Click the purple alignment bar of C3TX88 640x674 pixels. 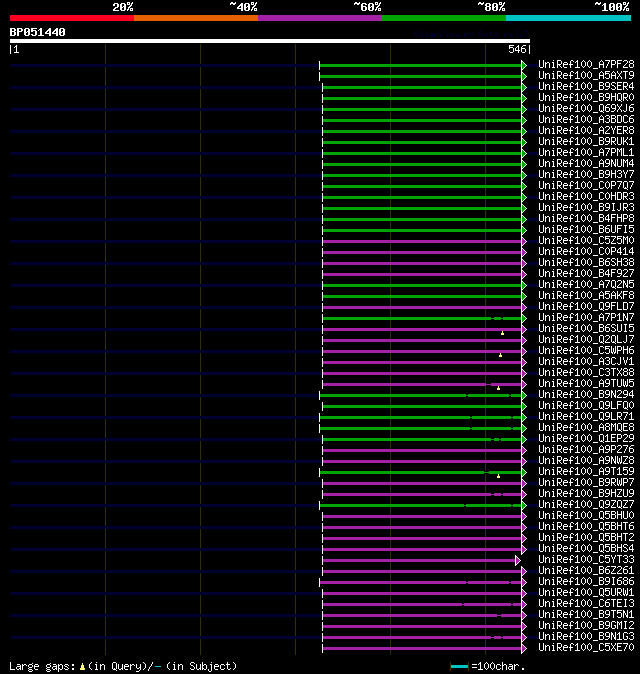pos(422,374)
